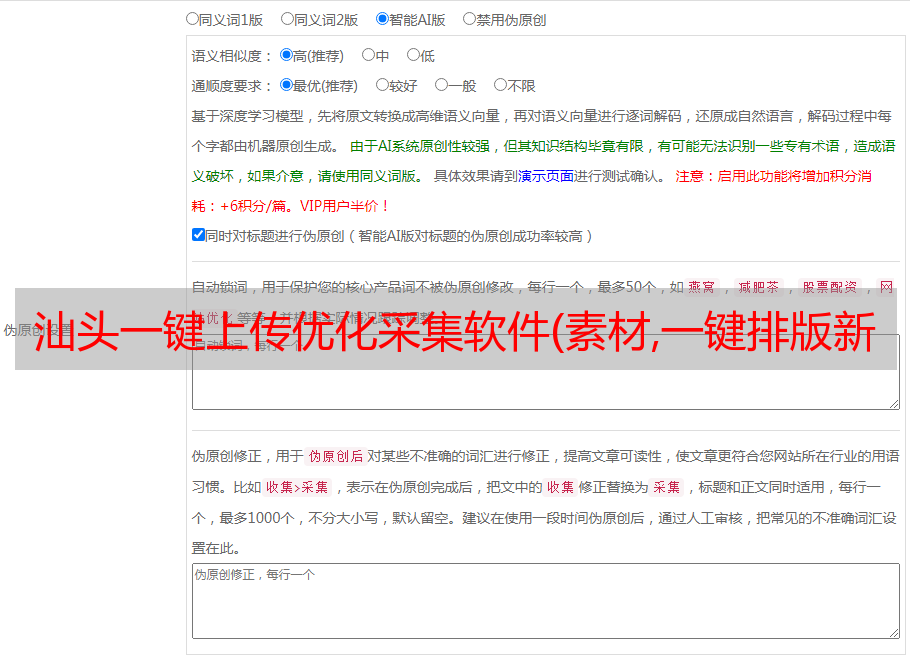
Task: Click into the 自动锁词 textarea
Action: (x=546, y=372)
